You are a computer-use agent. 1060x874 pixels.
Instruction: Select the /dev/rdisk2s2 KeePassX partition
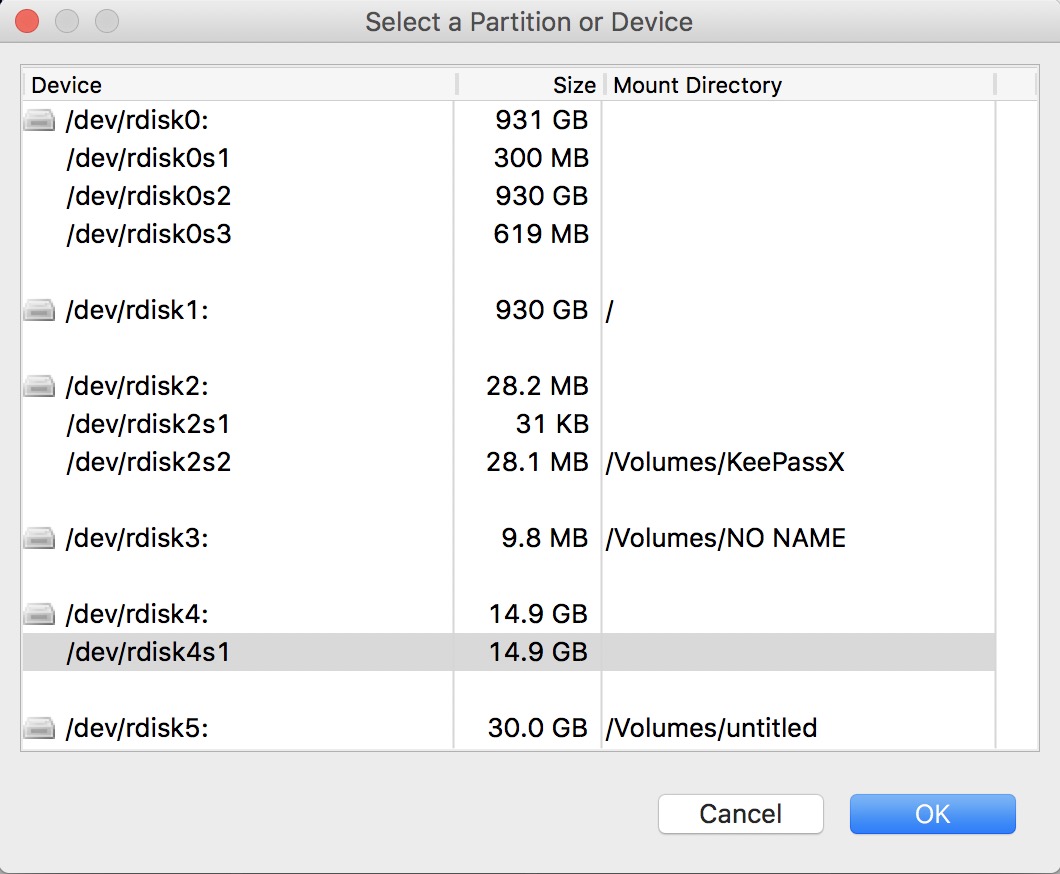(x=148, y=462)
